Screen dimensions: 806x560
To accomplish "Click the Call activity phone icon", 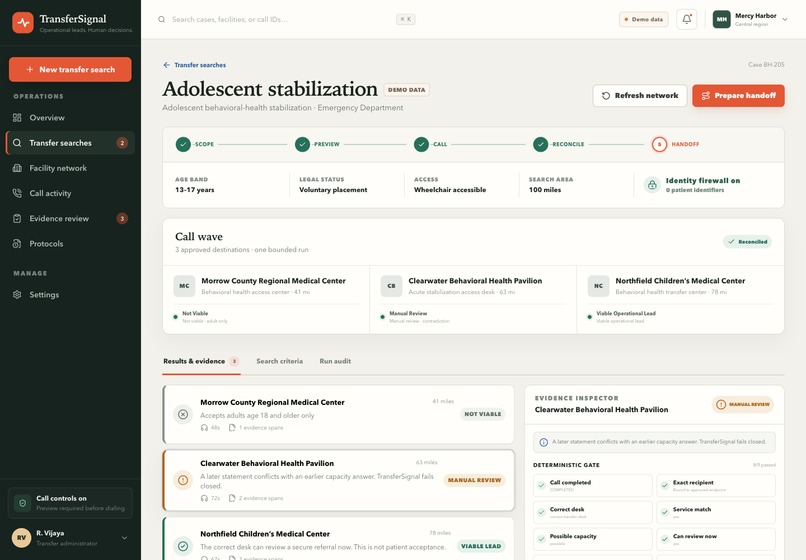I will click(x=17, y=193).
